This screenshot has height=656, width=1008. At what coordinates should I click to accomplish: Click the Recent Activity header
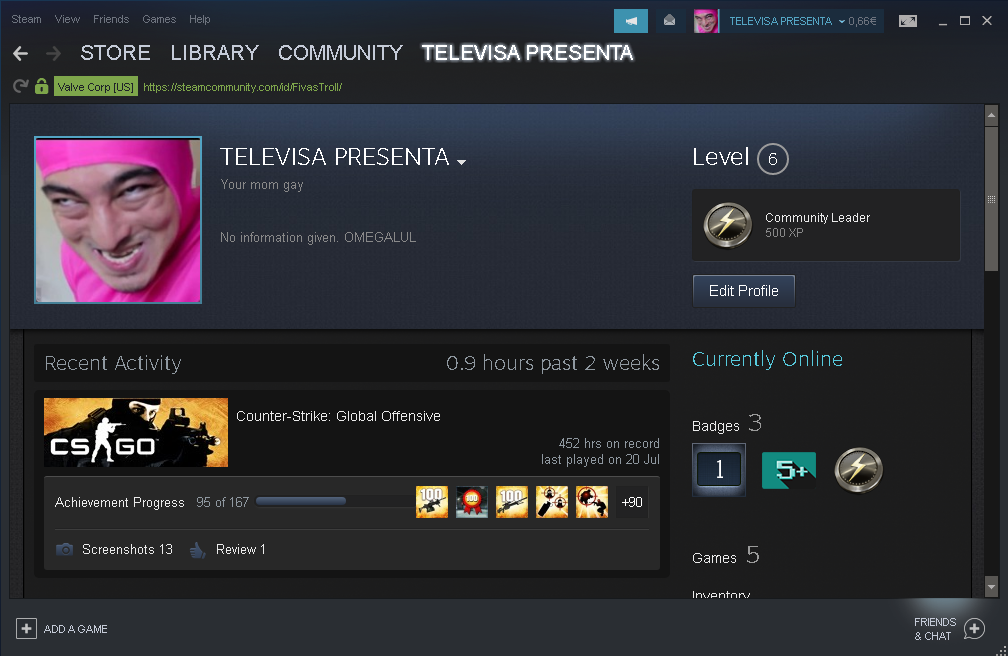tap(112, 363)
